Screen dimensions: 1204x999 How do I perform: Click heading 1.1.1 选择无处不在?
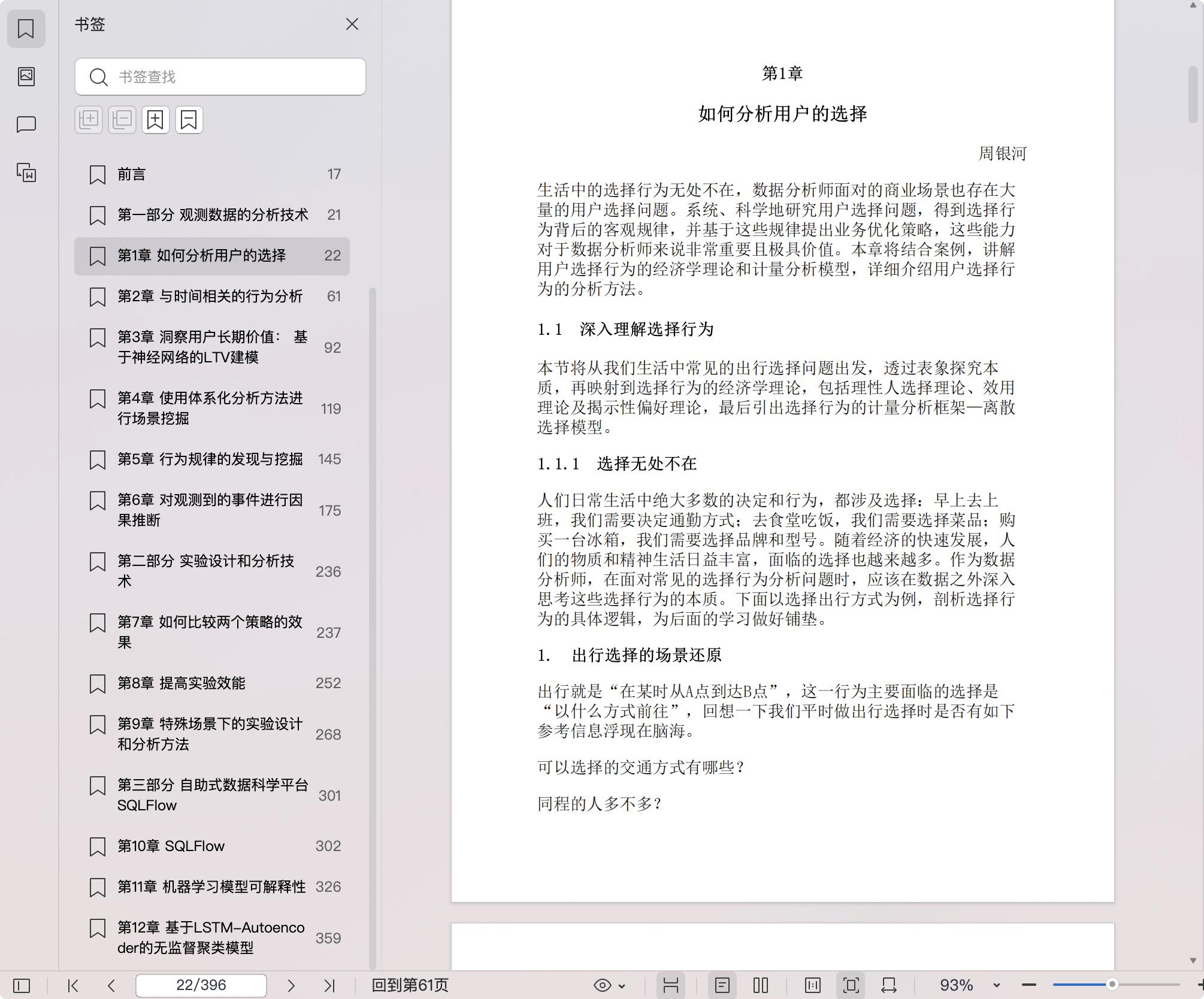click(x=617, y=464)
